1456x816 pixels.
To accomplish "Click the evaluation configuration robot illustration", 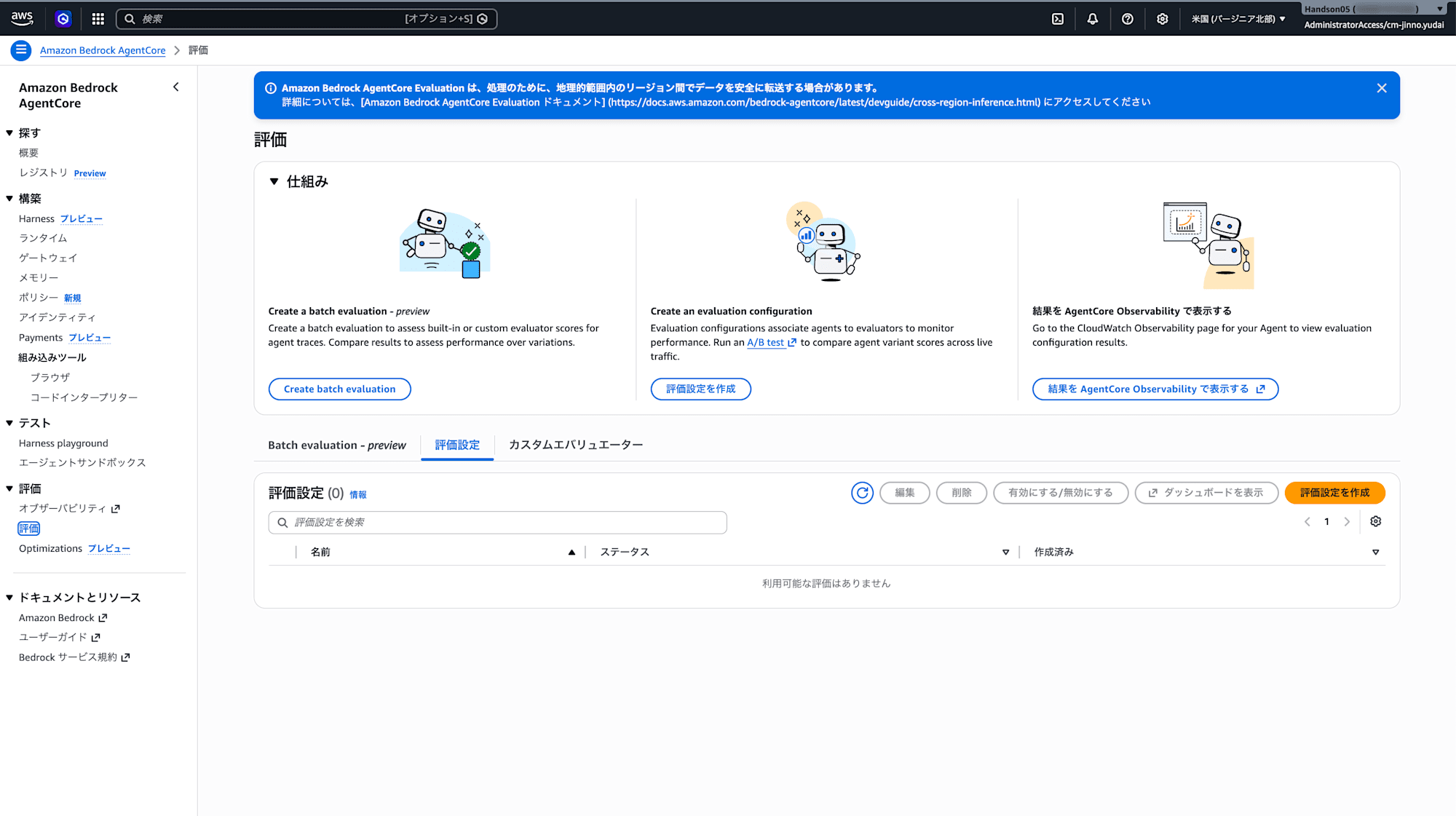I will [x=825, y=242].
